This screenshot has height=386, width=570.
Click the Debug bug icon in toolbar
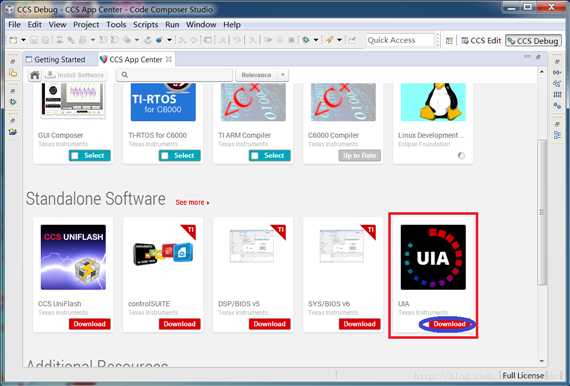click(x=159, y=40)
